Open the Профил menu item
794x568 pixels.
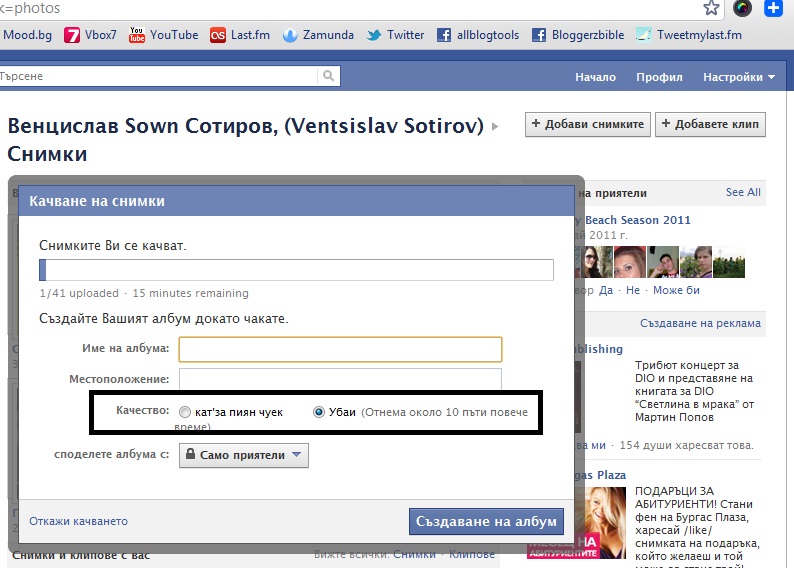click(659, 77)
